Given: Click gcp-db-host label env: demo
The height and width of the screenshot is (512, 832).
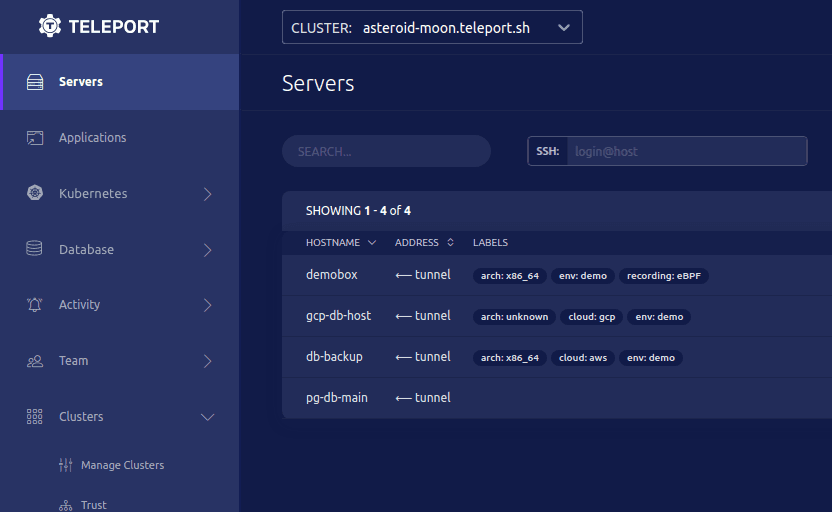Looking at the screenshot, I should 659,317.
